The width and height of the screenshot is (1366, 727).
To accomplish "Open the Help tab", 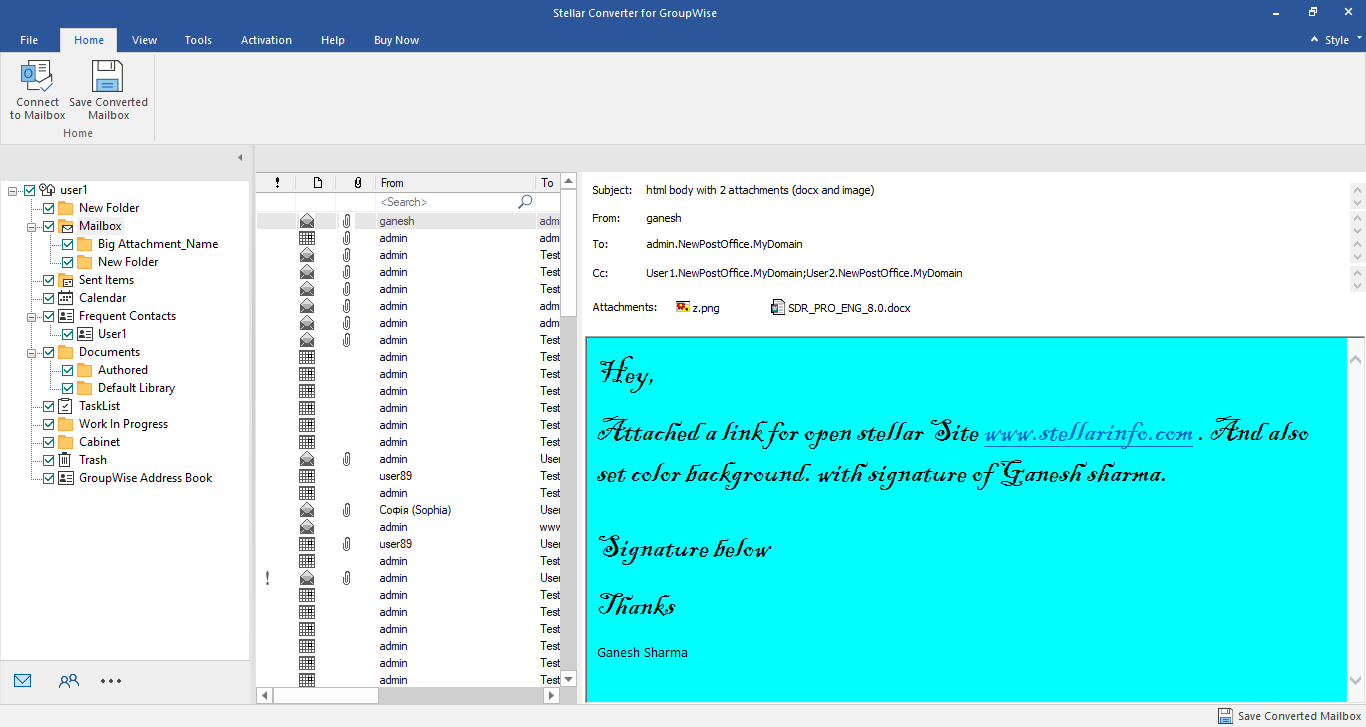I will [333, 40].
